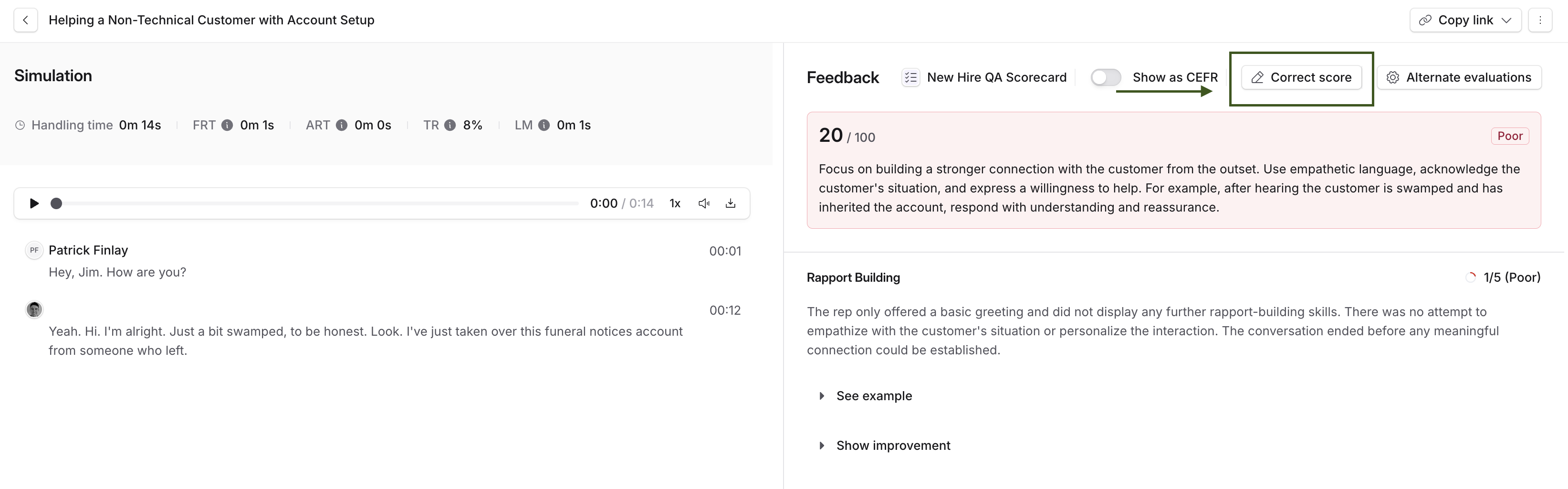Click the Rapport Building heading
Image resolution: width=1568 pixels, height=489 pixels.
(853, 277)
